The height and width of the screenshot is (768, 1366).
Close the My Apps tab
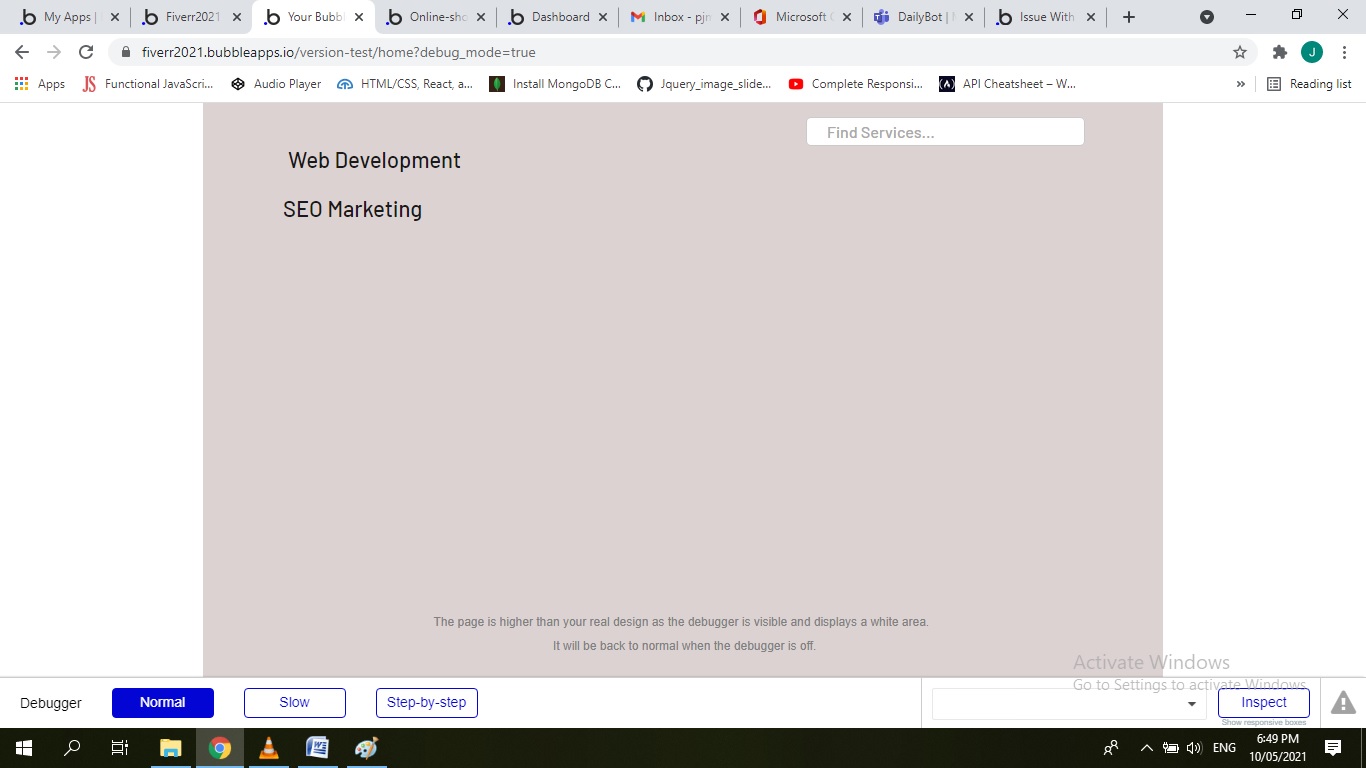click(114, 17)
